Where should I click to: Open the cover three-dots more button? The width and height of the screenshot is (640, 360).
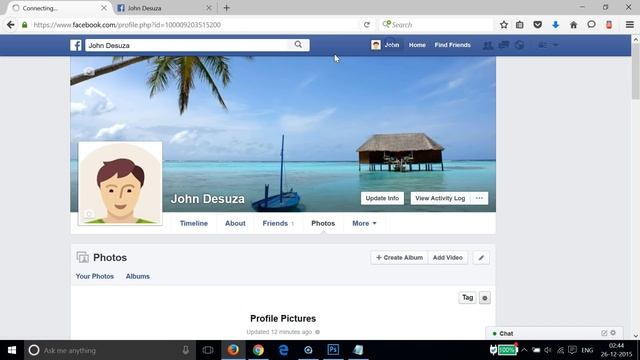pyautogui.click(x=479, y=198)
